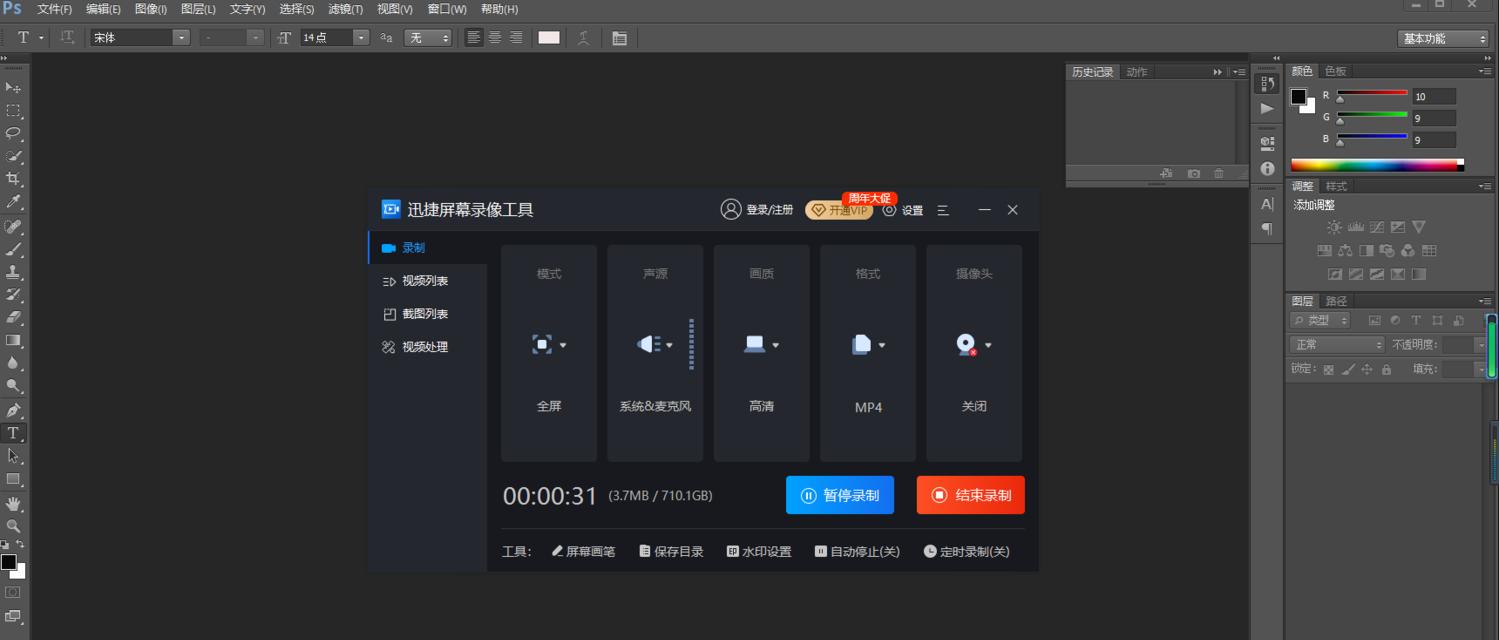
Task: Select the Eraser tool
Action: coord(13,317)
